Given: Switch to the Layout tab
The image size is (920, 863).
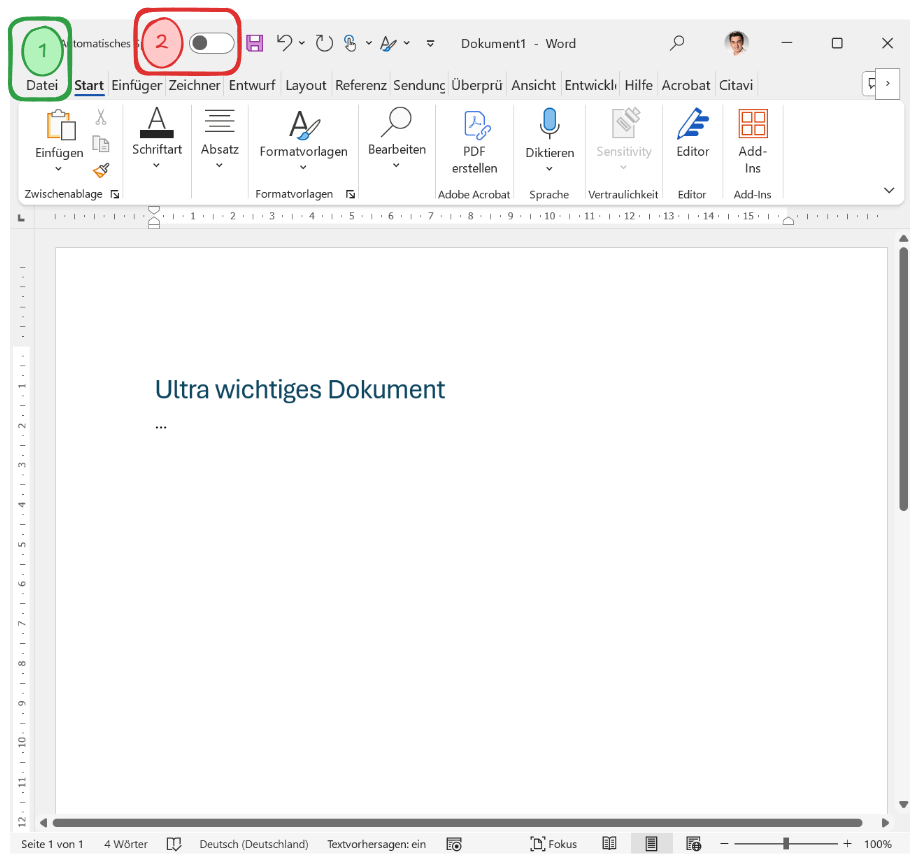Looking at the screenshot, I should 306,85.
